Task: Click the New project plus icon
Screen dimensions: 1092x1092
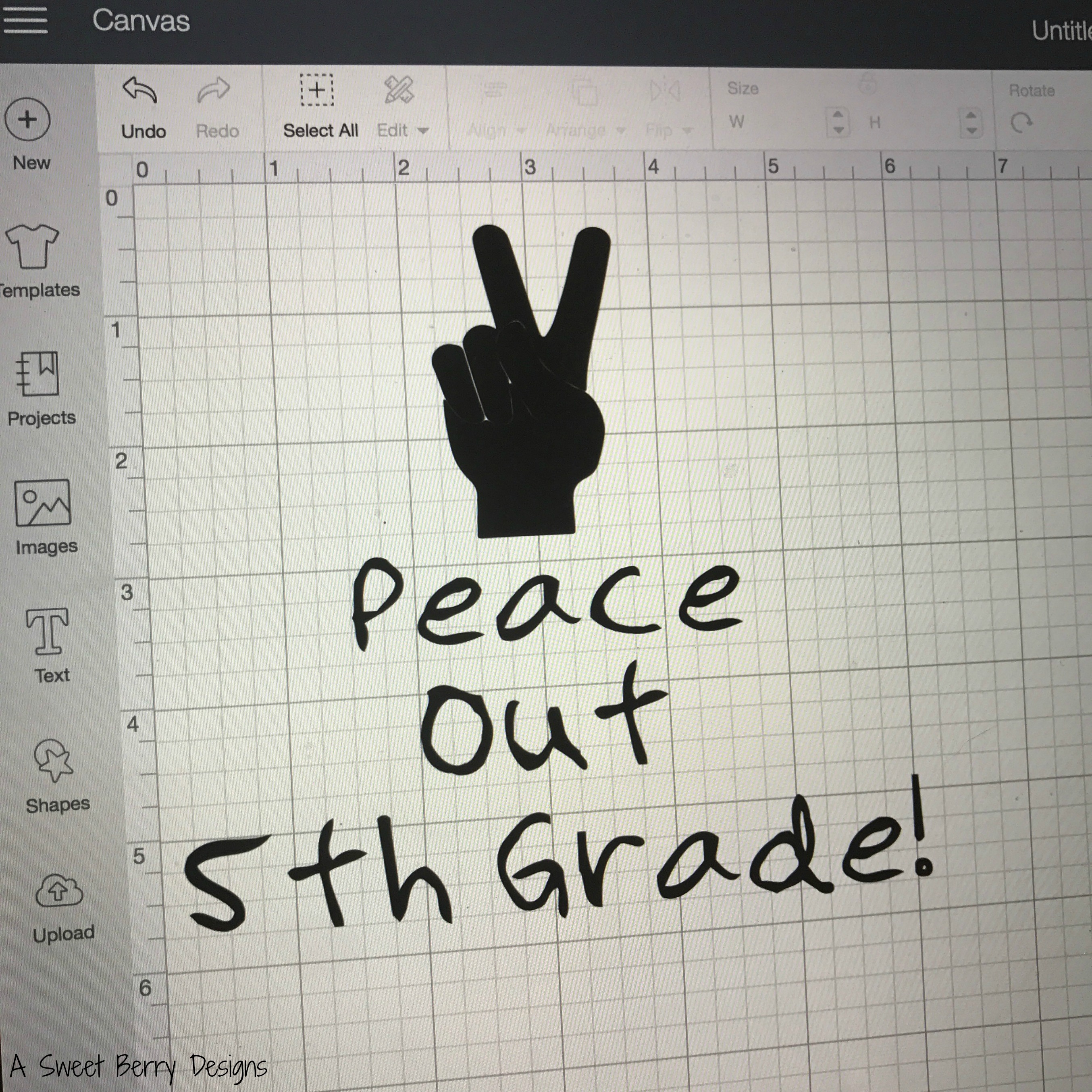Action: coord(27,119)
